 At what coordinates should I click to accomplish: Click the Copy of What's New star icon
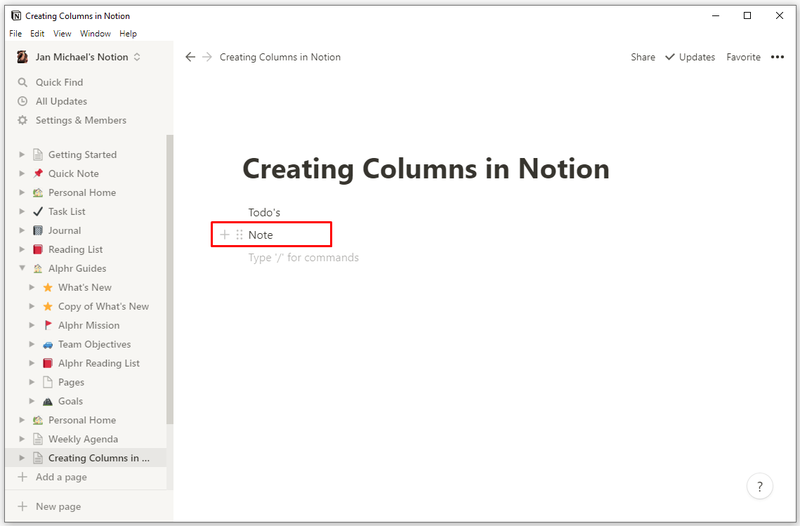(48, 306)
